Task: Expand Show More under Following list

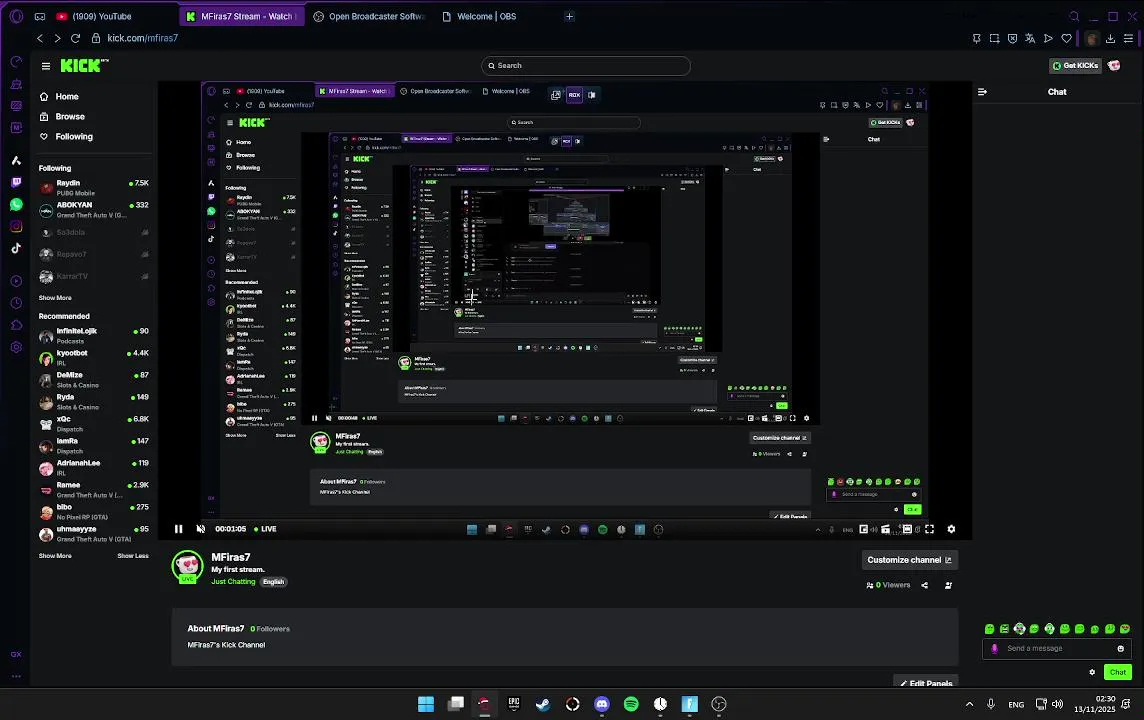Action: (x=55, y=298)
